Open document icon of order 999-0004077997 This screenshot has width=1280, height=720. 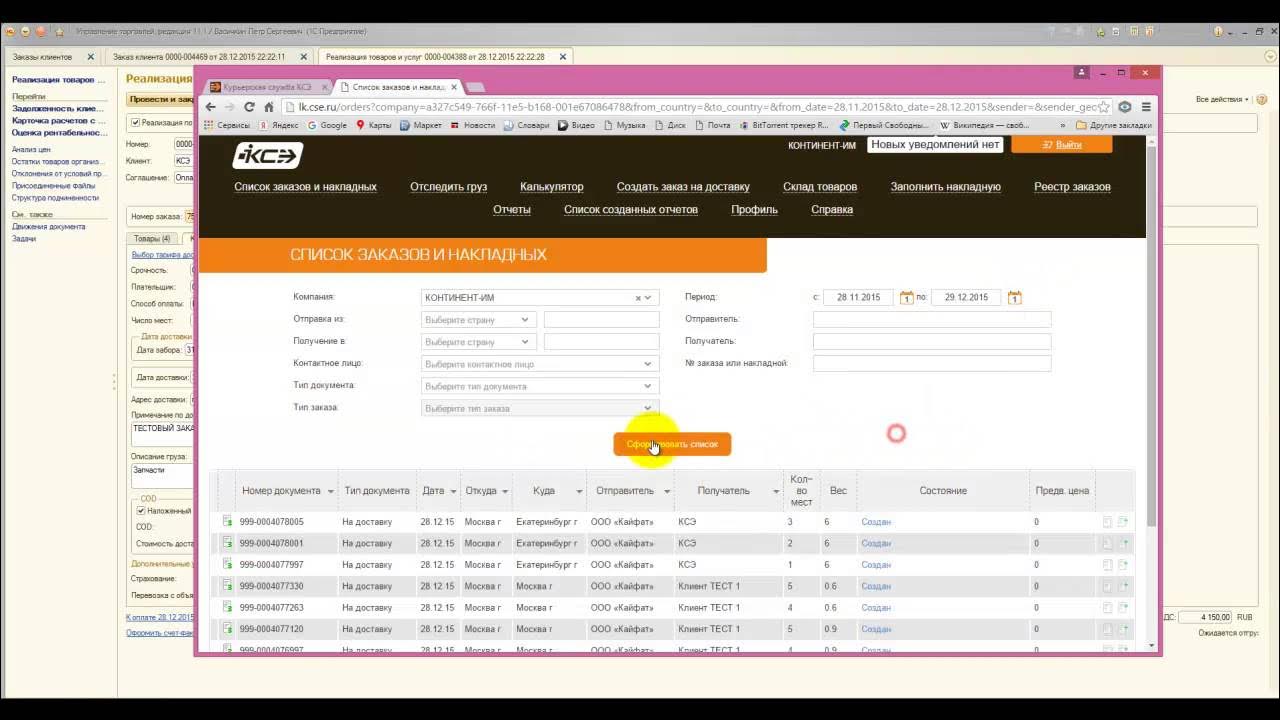pyautogui.click(x=227, y=564)
